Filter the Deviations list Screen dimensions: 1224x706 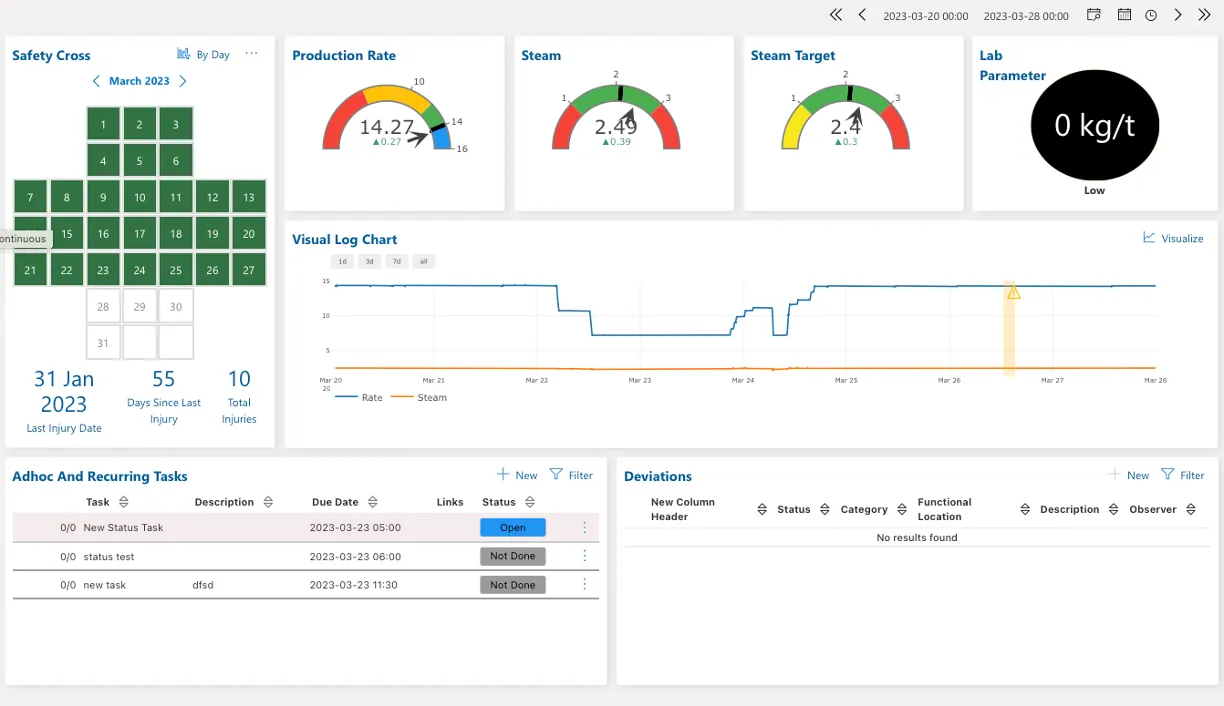(x=1182, y=475)
